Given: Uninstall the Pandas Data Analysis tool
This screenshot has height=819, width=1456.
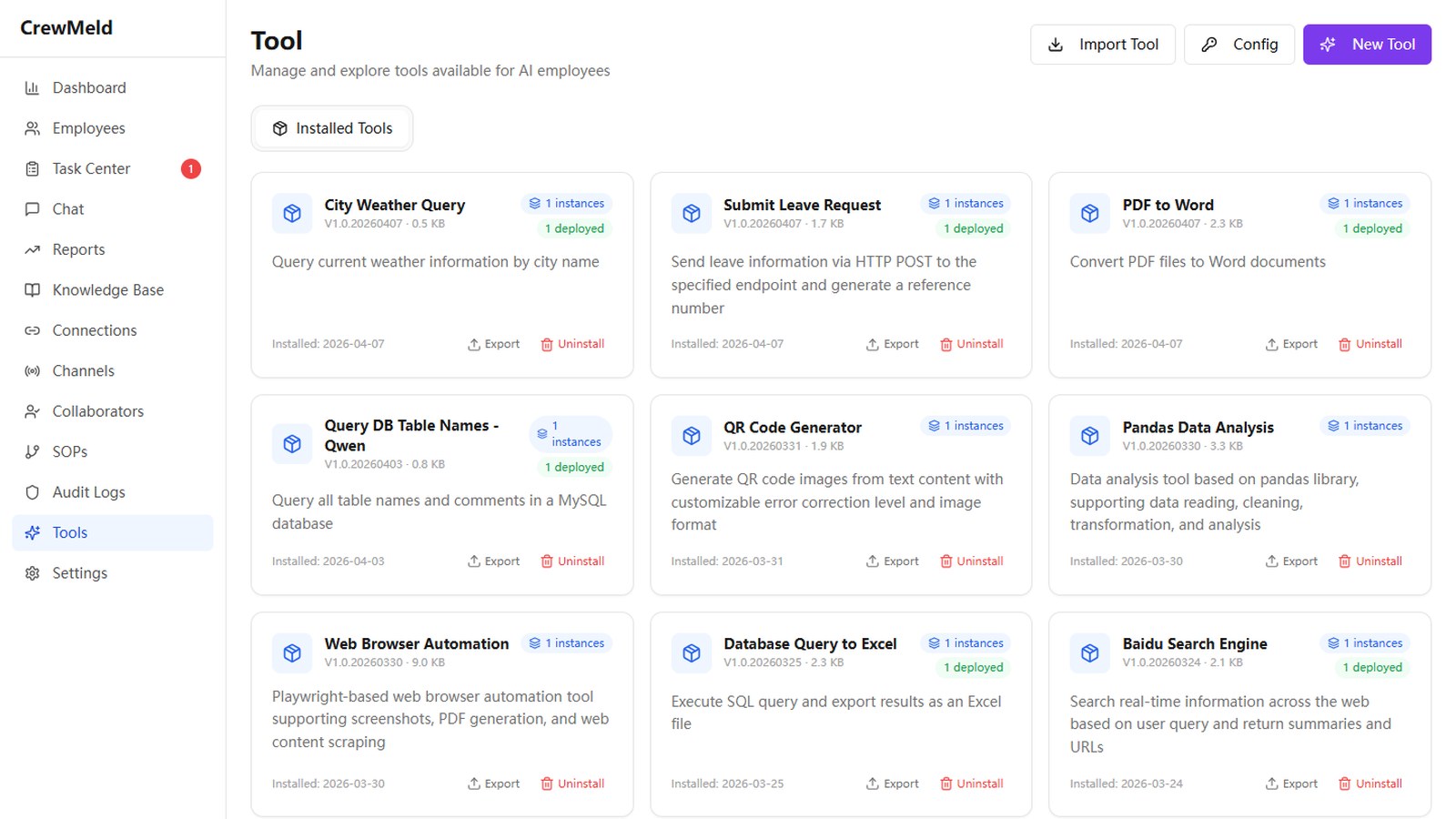Looking at the screenshot, I should (1370, 561).
